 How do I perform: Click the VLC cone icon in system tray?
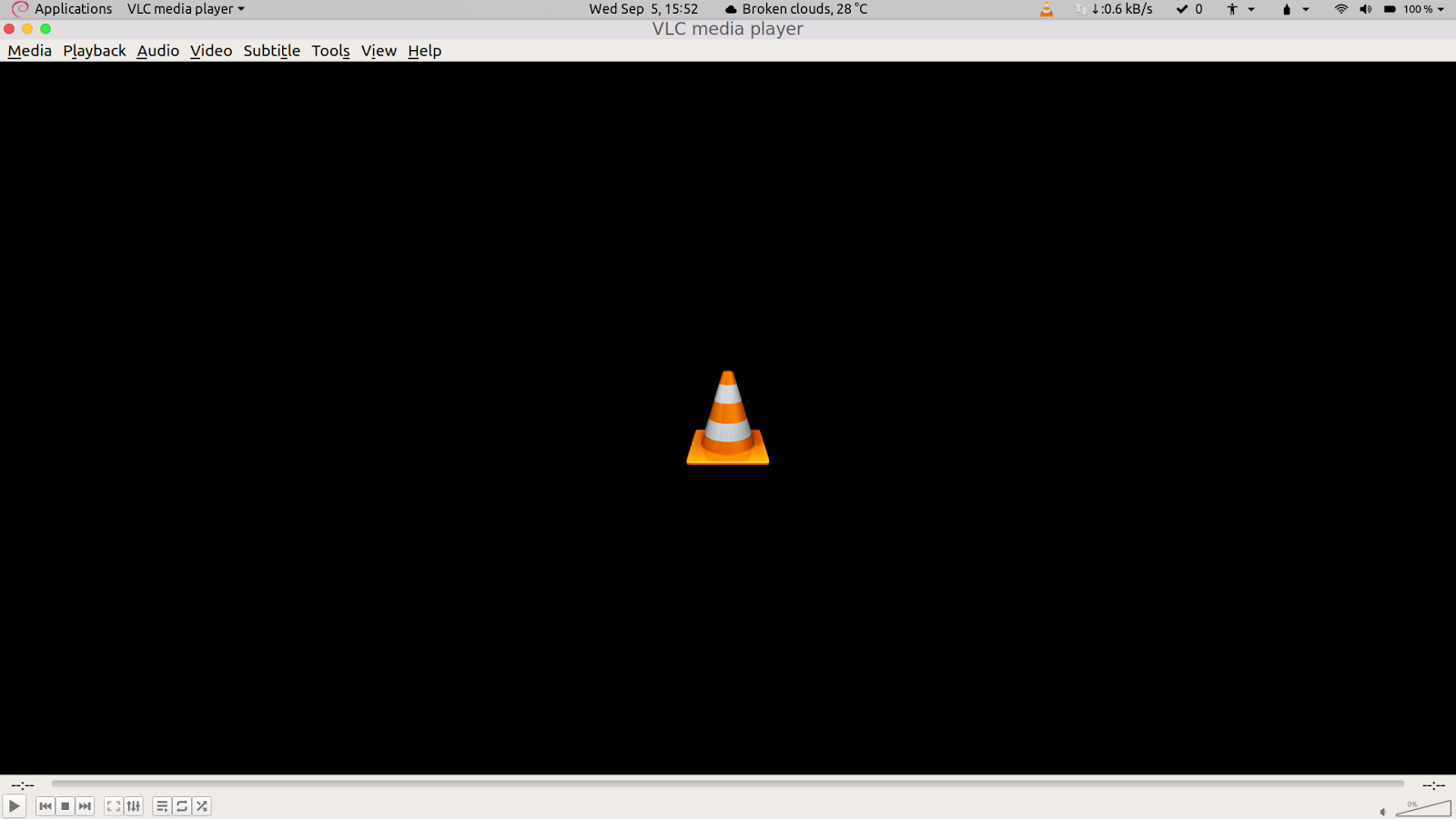pyautogui.click(x=1046, y=8)
